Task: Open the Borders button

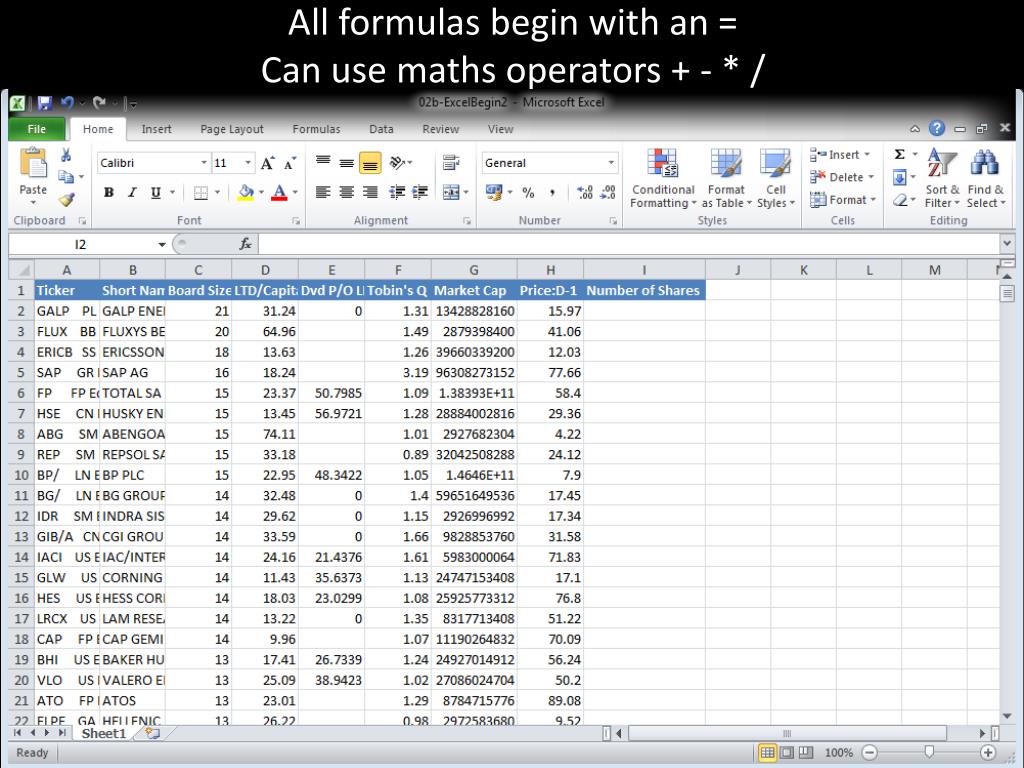Action: coord(200,193)
